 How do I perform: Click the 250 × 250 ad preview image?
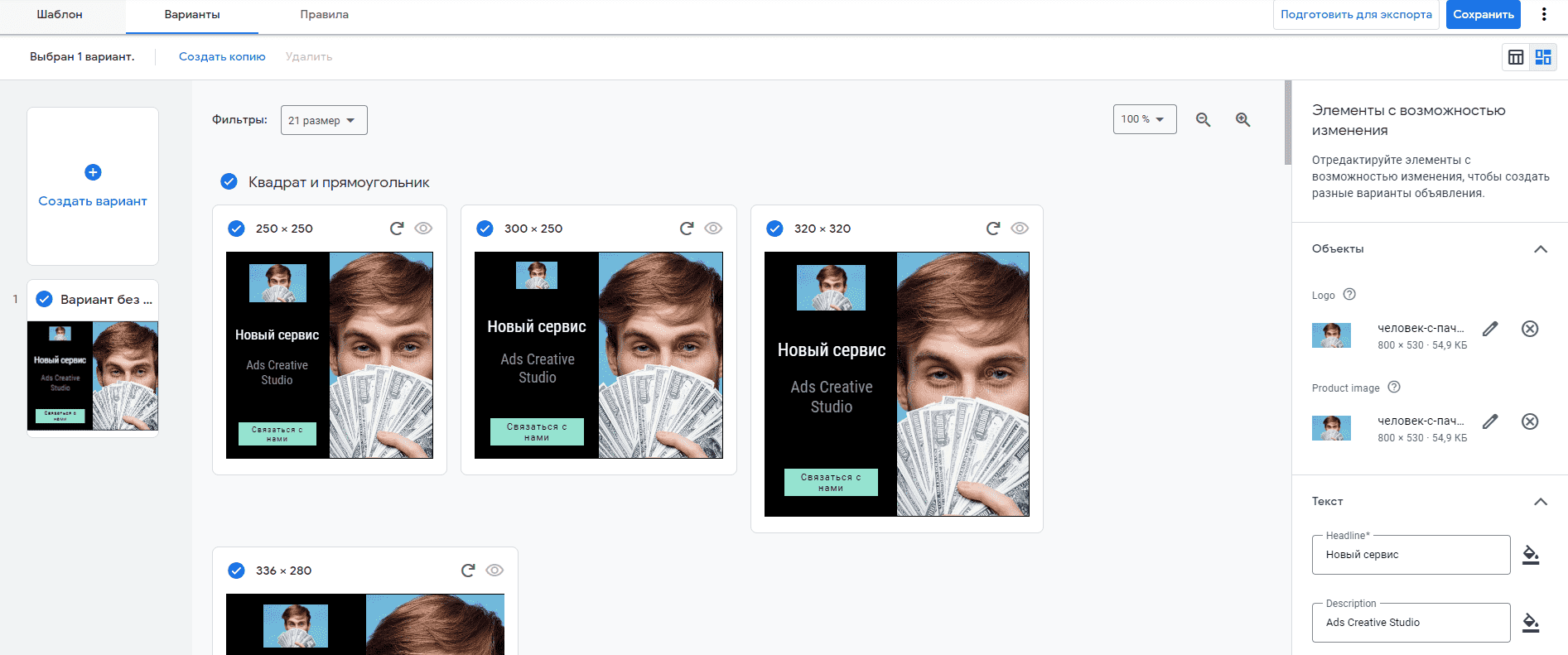pos(330,355)
